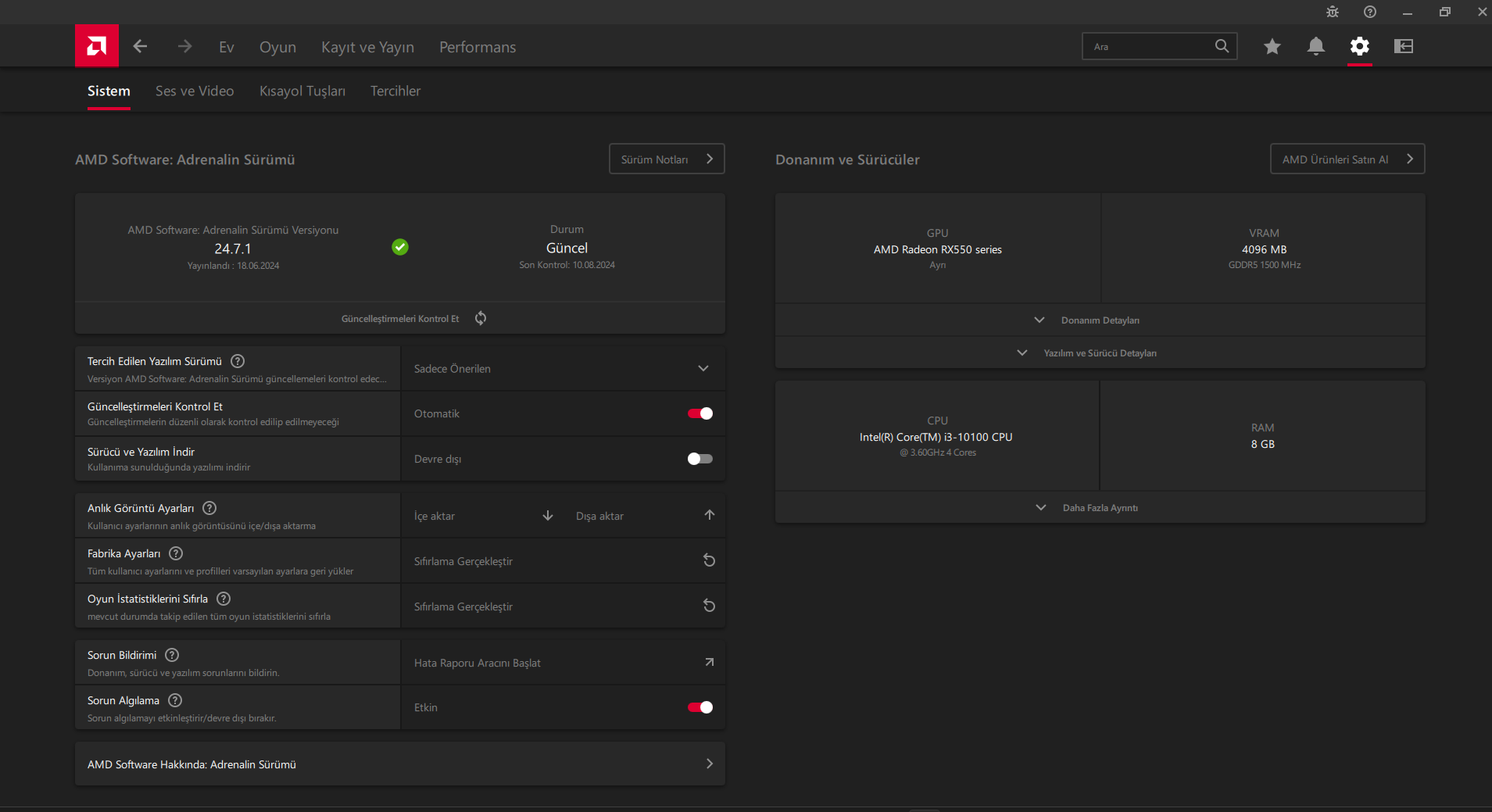1492x812 pixels.
Task: Toggle the sidebar panel icon
Action: (x=1403, y=47)
